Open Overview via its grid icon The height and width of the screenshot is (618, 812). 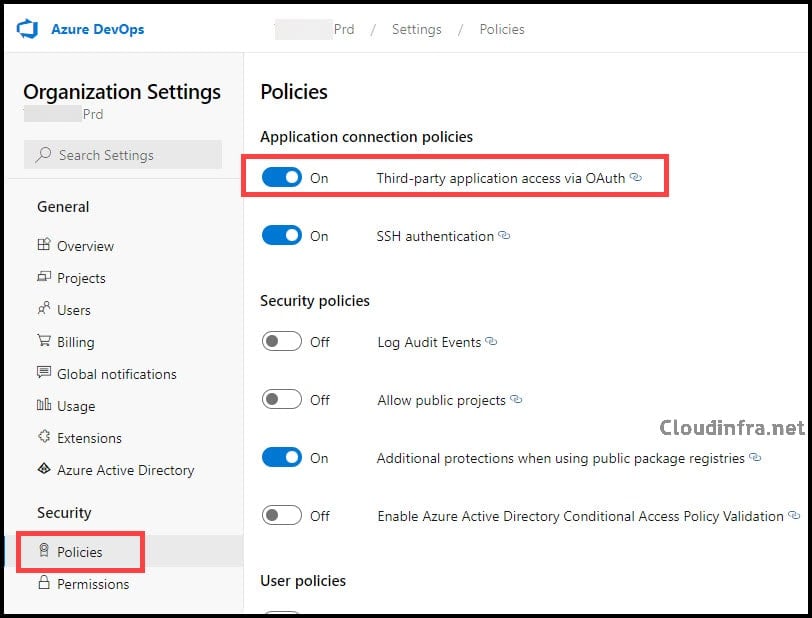pos(44,245)
